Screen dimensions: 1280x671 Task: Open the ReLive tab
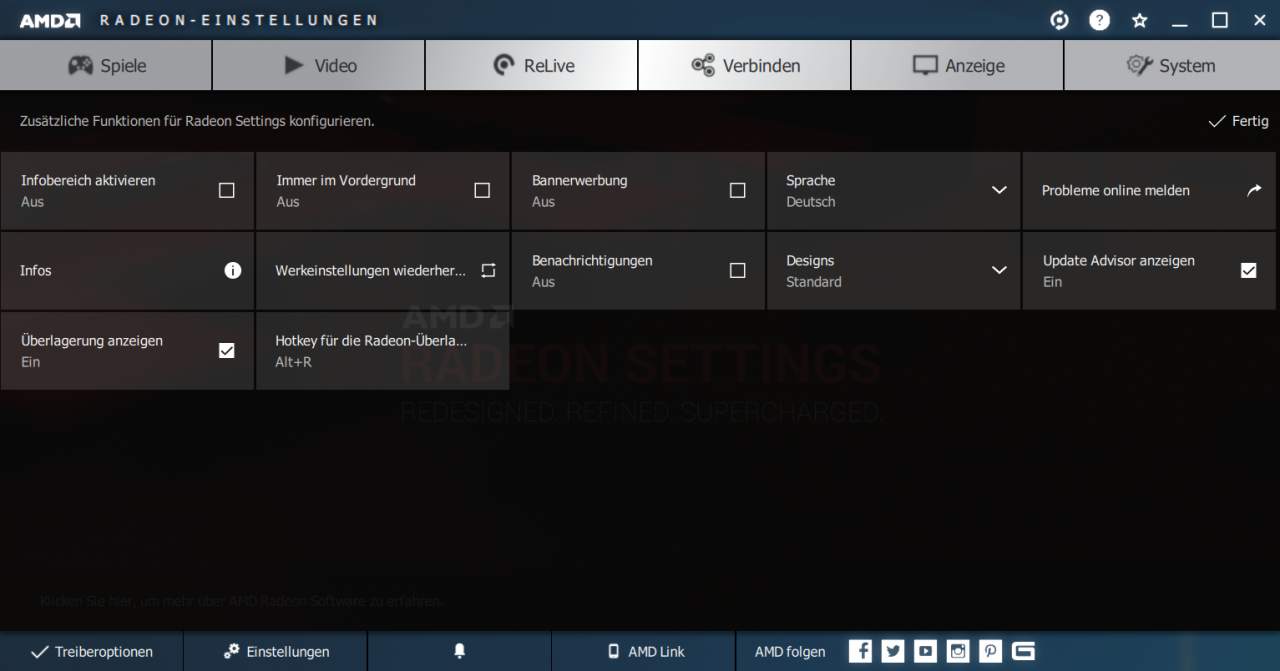(x=532, y=65)
